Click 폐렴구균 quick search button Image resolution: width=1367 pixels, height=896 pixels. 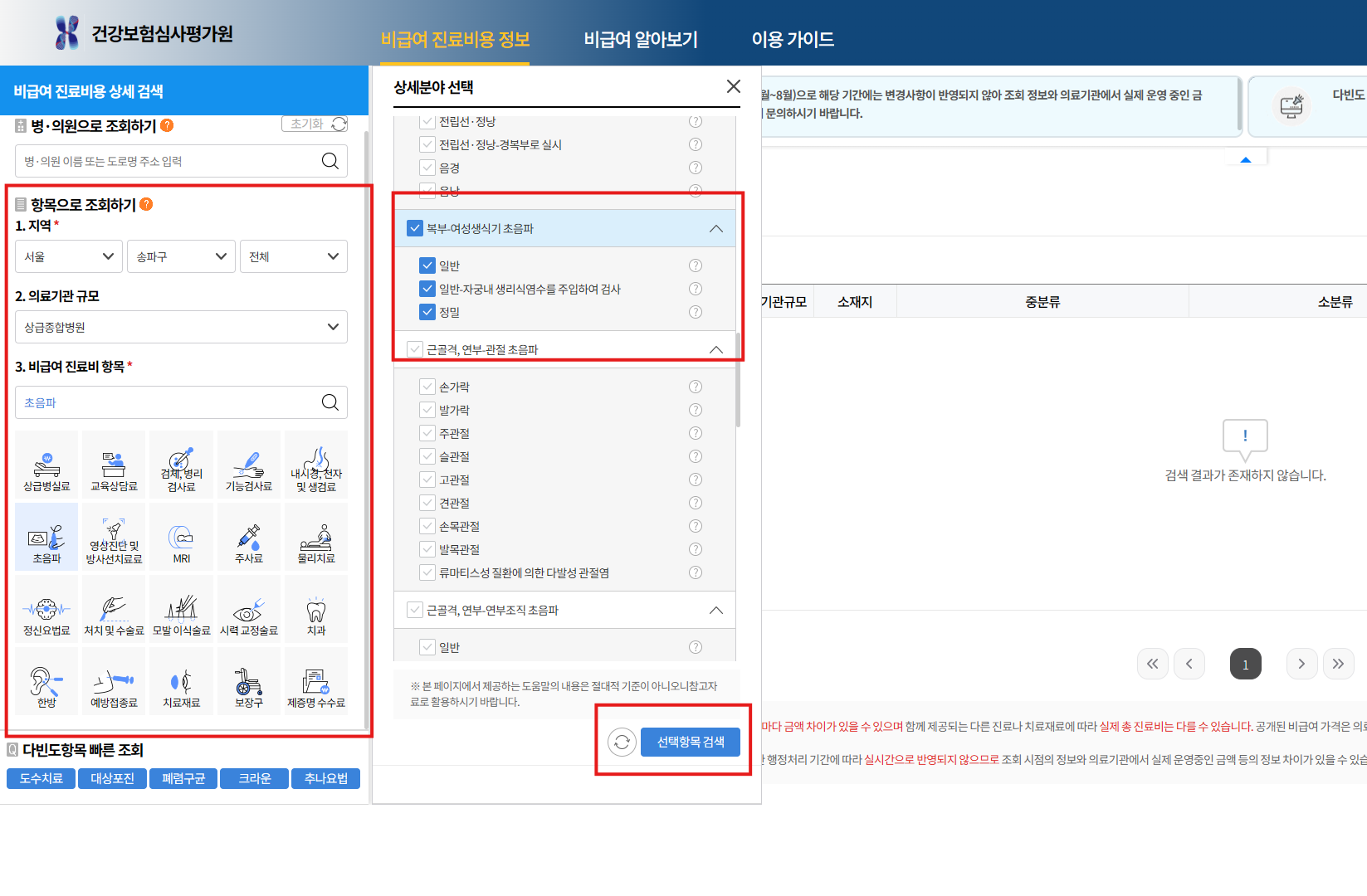[183, 778]
